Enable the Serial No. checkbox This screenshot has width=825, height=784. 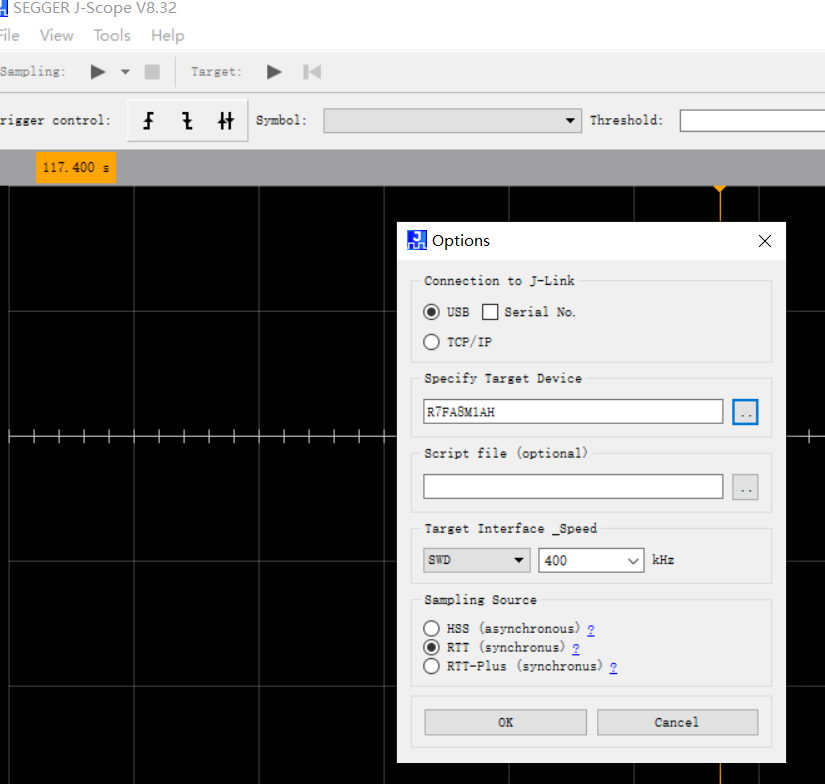point(489,312)
